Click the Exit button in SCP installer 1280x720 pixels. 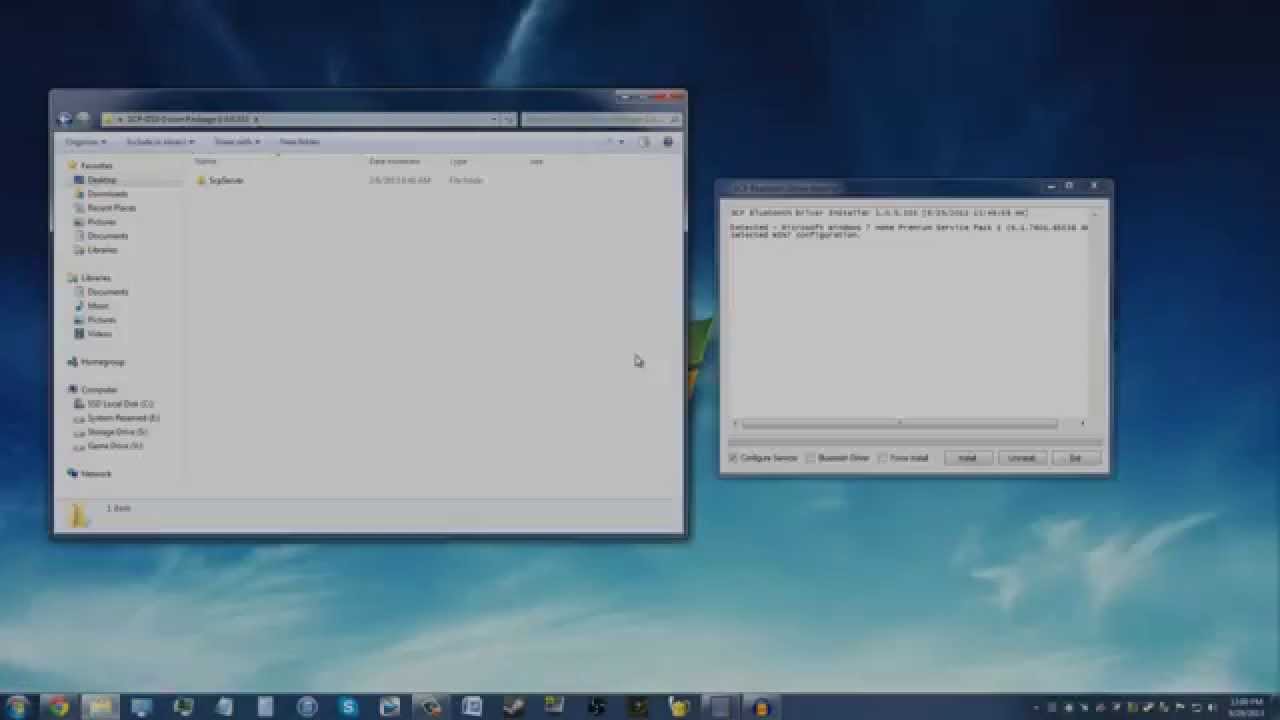point(1075,458)
